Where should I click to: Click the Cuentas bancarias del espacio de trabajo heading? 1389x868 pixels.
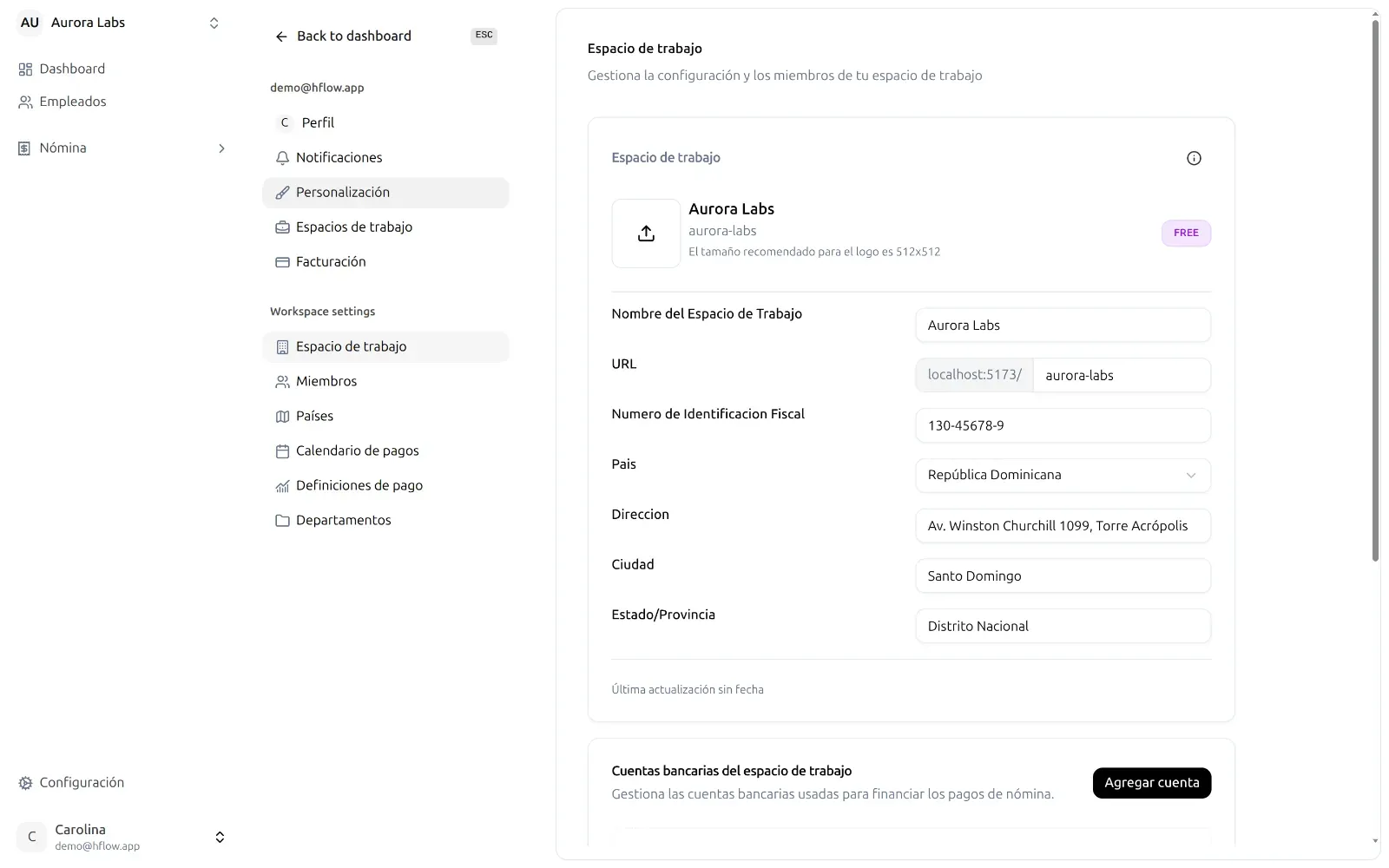pyautogui.click(x=732, y=771)
